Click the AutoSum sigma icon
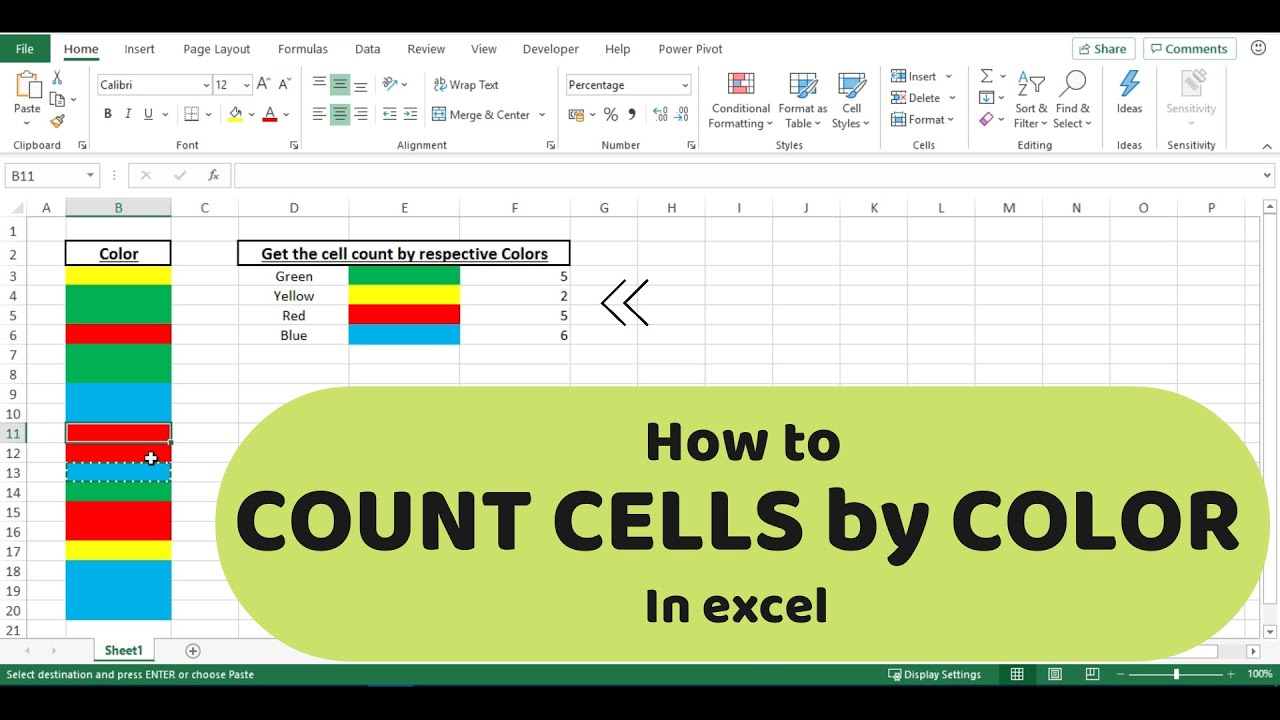The width and height of the screenshot is (1280, 720). [987, 76]
